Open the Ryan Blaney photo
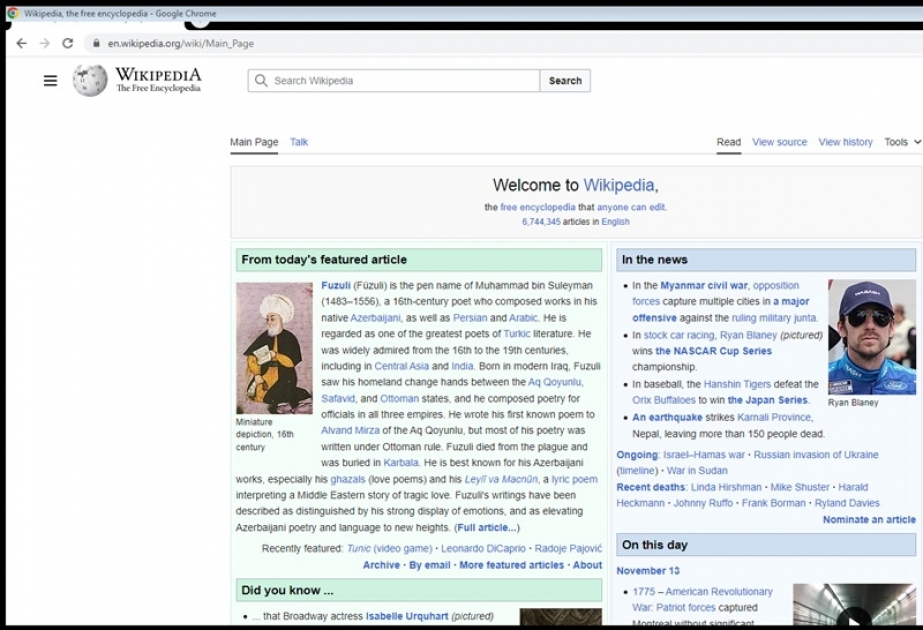923x630 pixels. click(x=872, y=337)
